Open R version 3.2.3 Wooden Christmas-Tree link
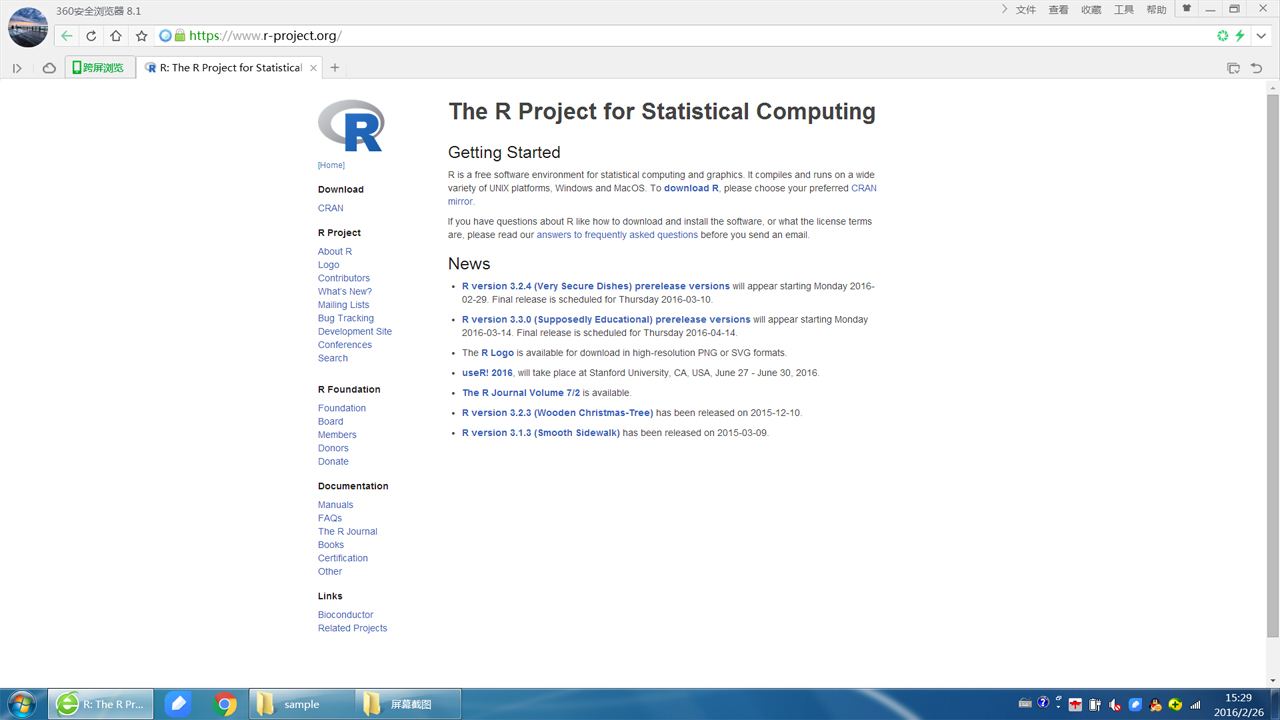Screen dimensions: 1280x720 coord(557,413)
